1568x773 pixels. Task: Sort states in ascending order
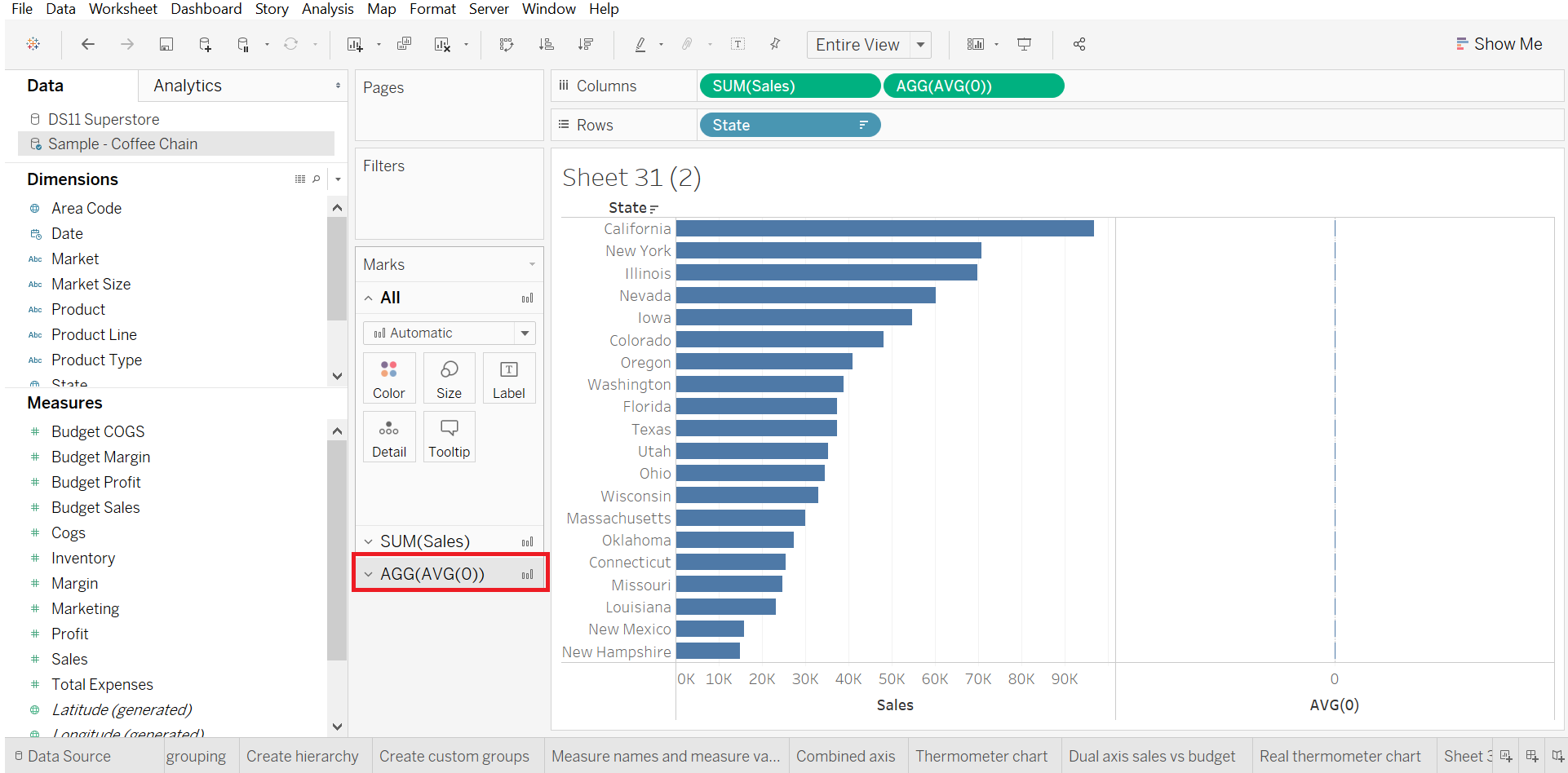click(x=546, y=44)
